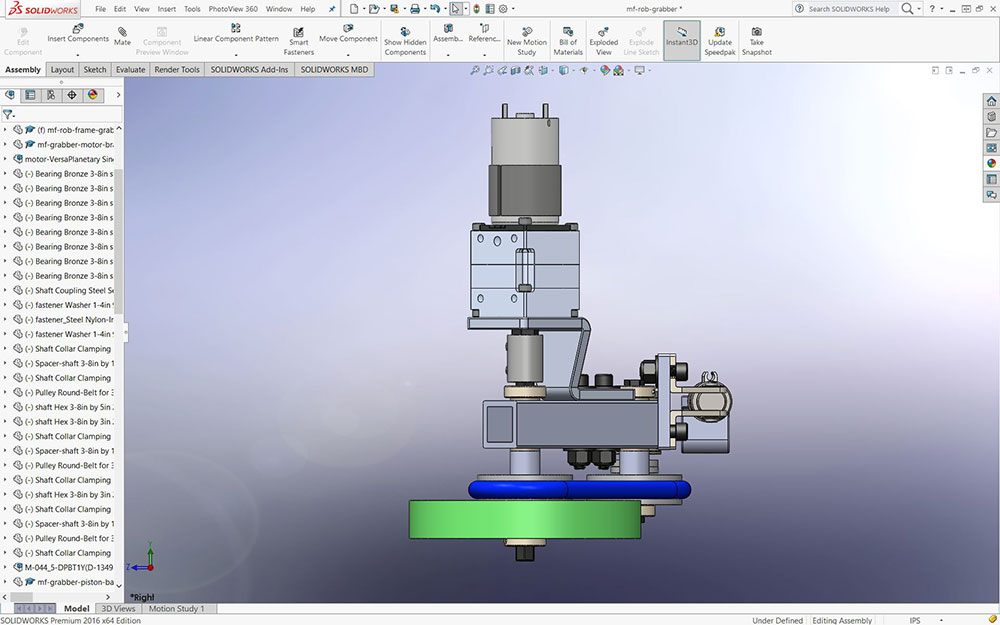Click the Insert Components tool
The image size is (1000, 625).
77,33
